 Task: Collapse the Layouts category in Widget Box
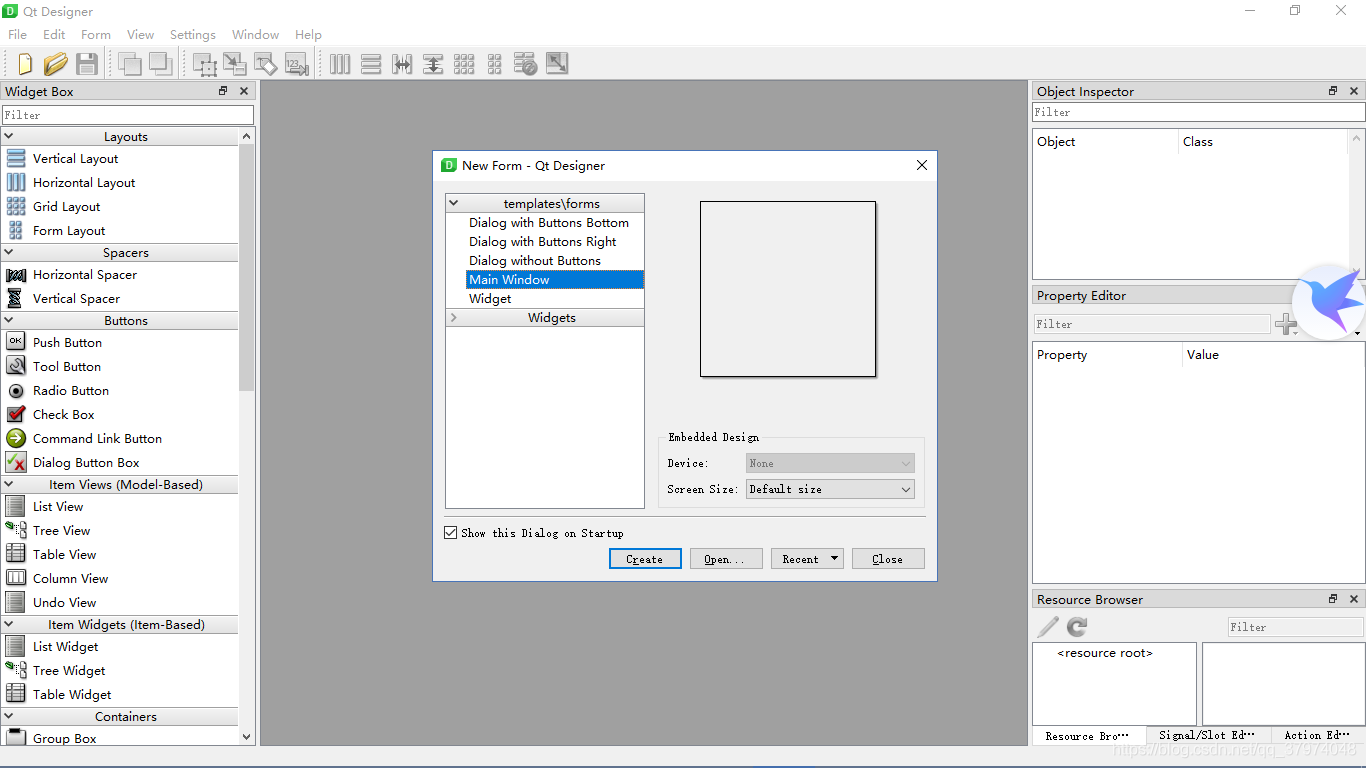point(9,136)
